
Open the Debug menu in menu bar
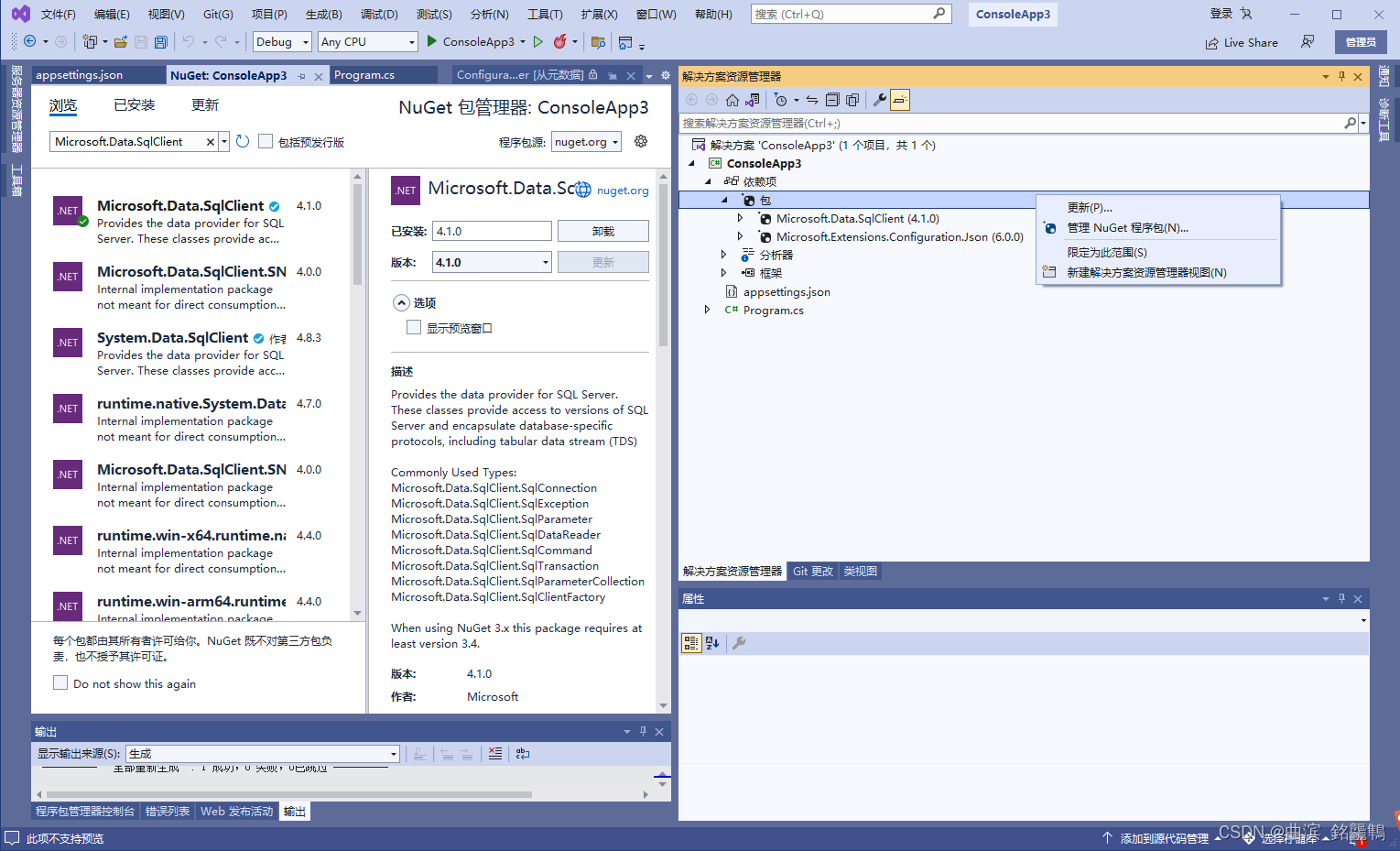379,14
